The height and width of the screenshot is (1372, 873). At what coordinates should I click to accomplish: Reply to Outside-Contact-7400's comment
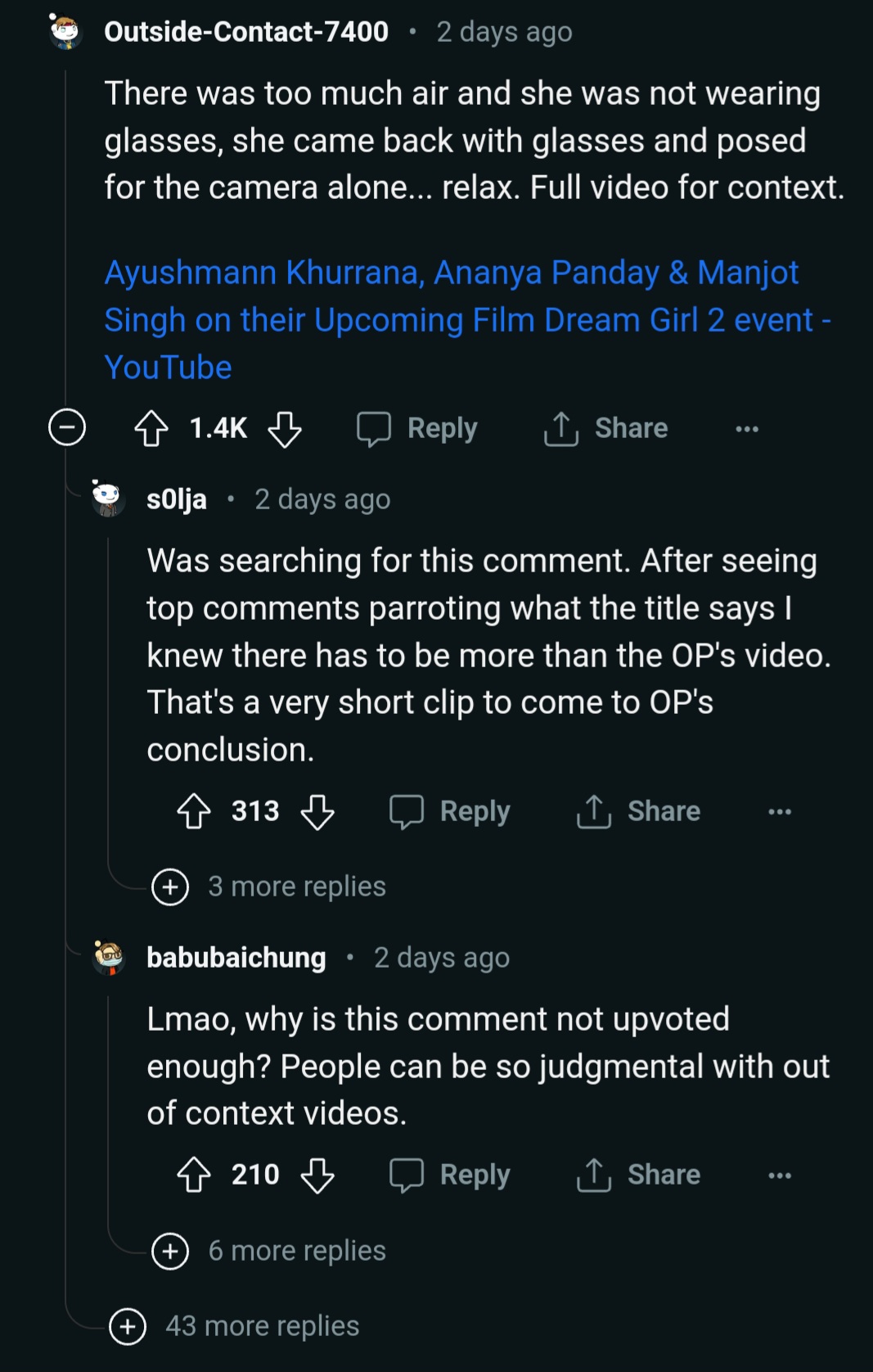click(418, 428)
